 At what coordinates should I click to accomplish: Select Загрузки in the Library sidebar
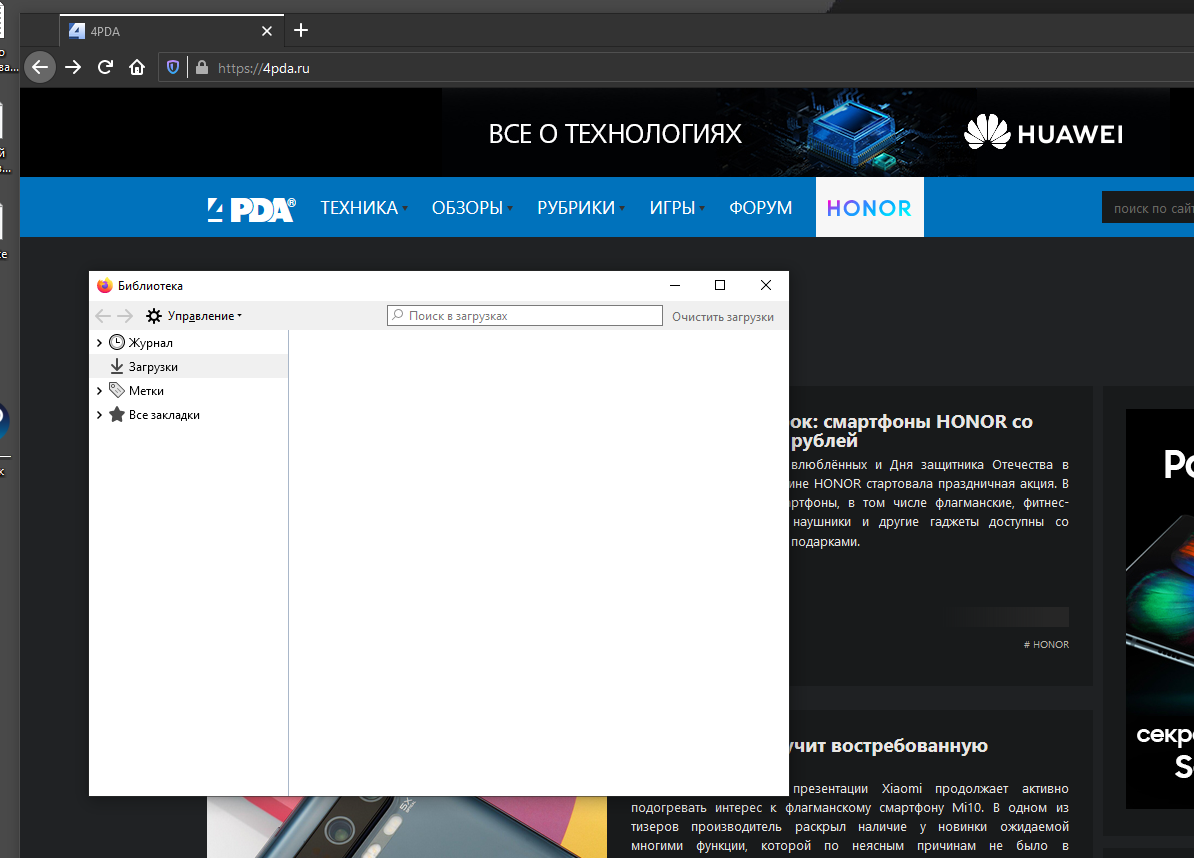(x=189, y=366)
